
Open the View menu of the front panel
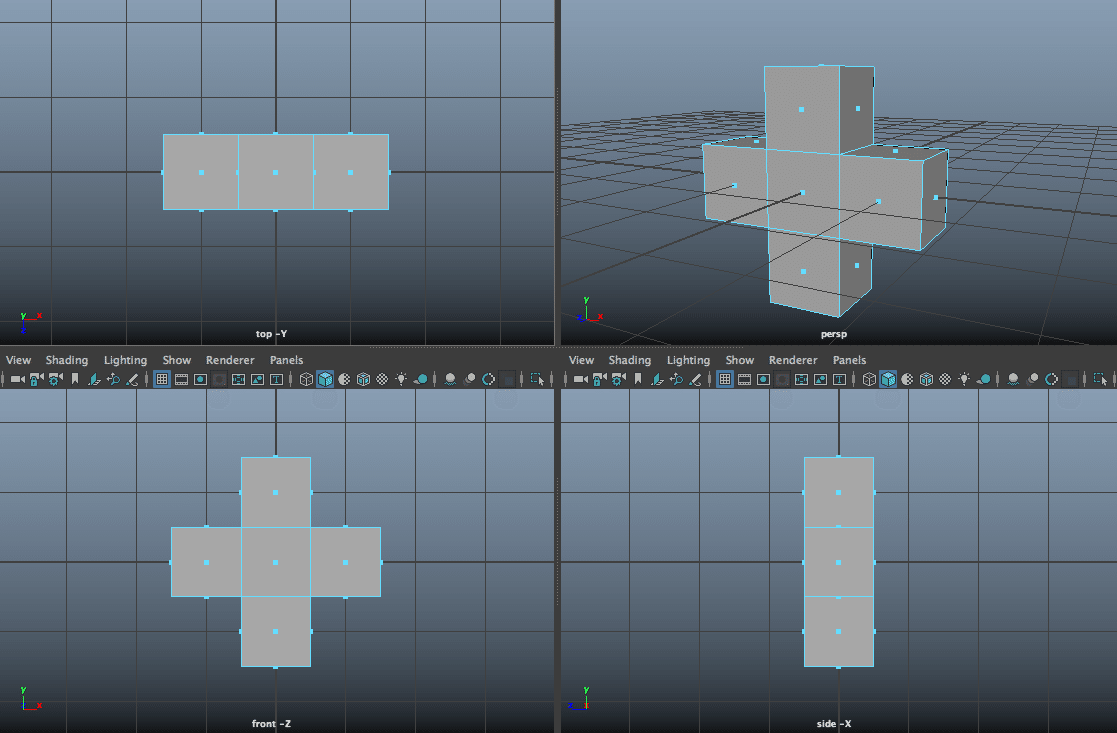pyautogui.click(x=19, y=360)
